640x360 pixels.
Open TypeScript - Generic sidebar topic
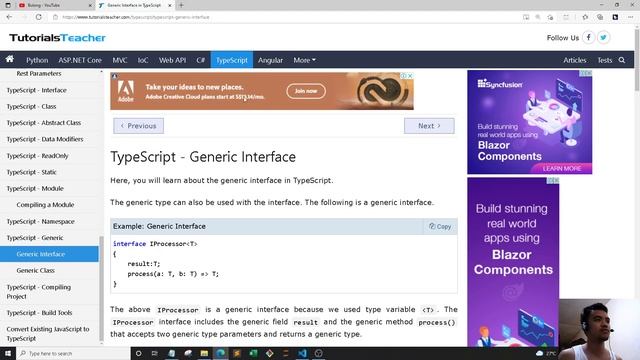click(35, 238)
